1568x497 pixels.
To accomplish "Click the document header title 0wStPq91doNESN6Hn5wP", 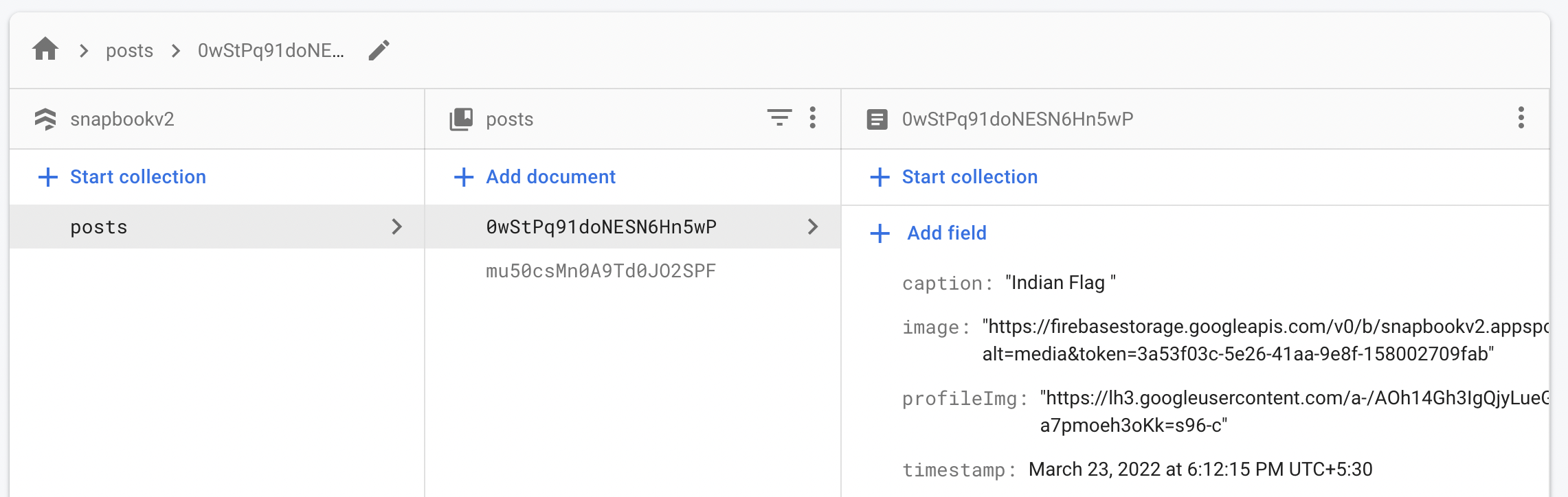I will tap(1018, 119).
